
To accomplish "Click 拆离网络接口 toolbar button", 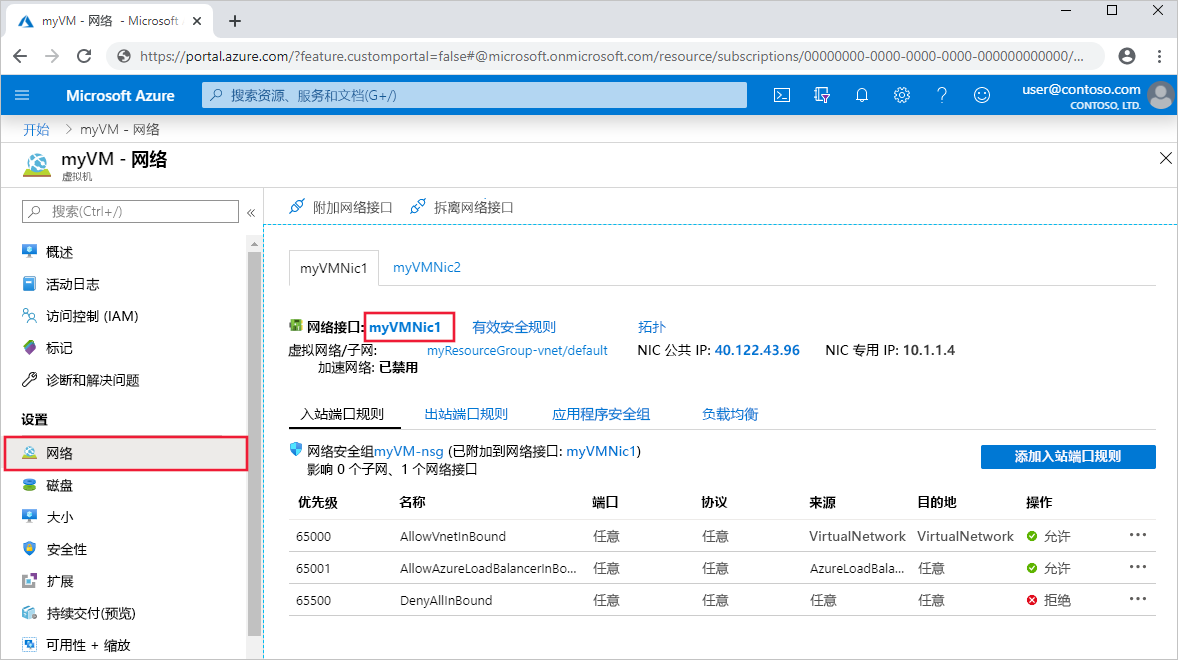I will [461, 207].
